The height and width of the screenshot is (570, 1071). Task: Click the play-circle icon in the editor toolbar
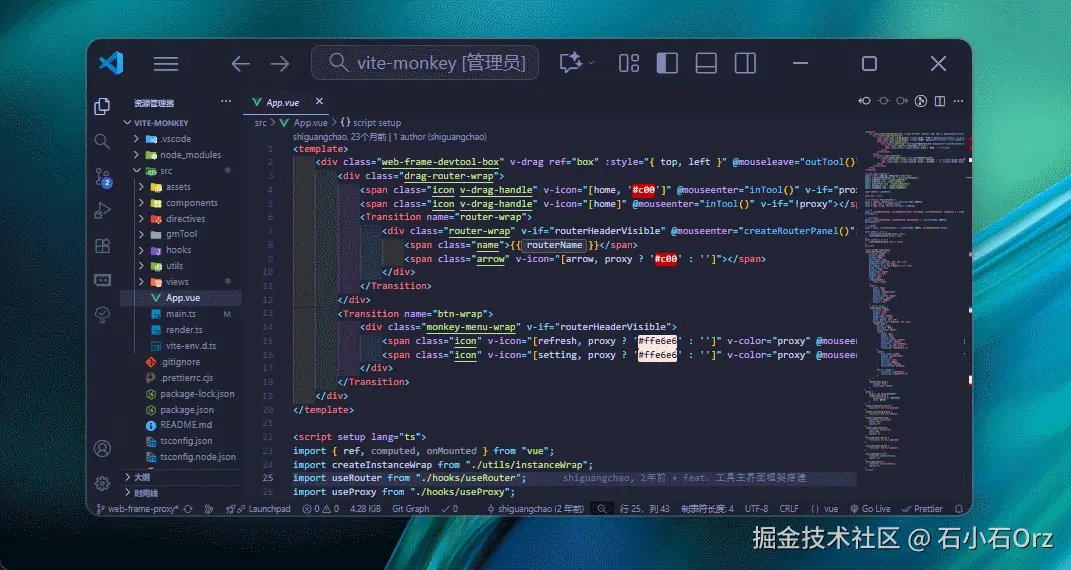pyautogui.click(x=921, y=101)
